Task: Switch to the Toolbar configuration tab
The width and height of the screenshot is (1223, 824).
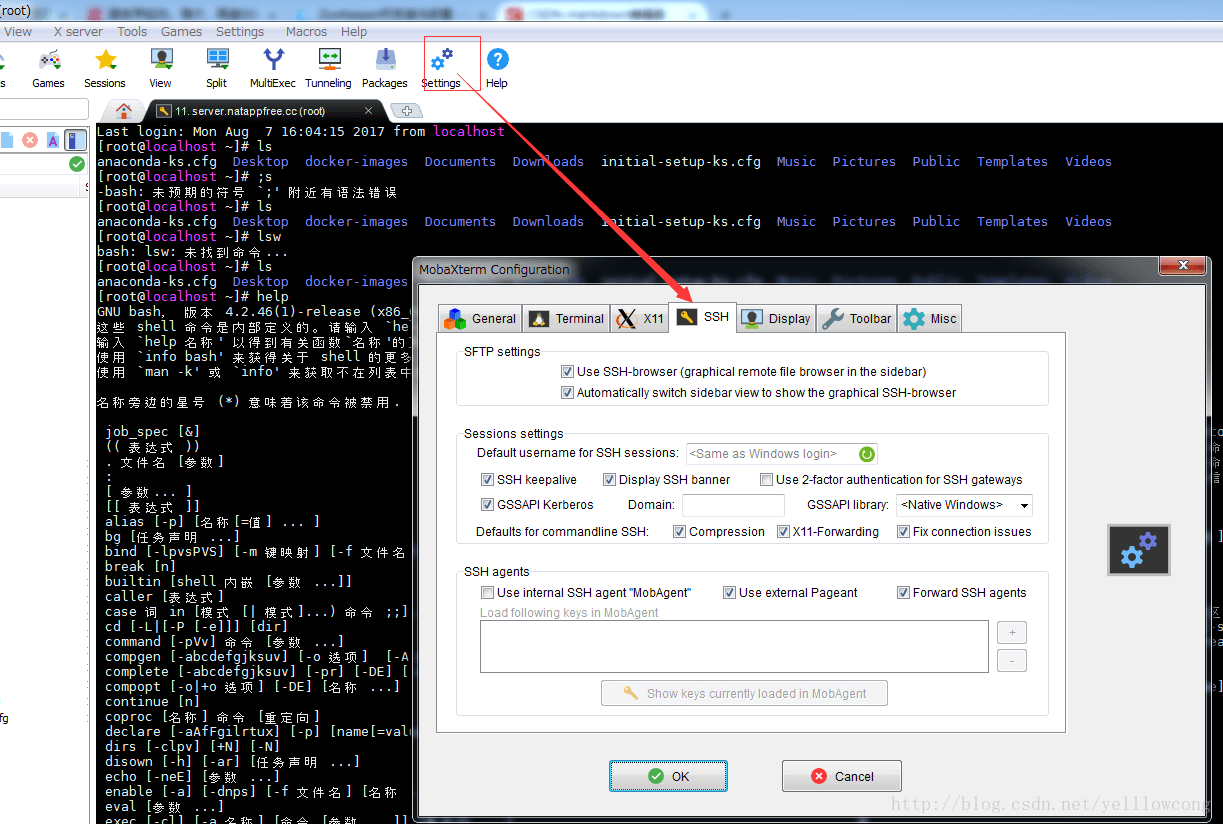Action: (x=857, y=319)
